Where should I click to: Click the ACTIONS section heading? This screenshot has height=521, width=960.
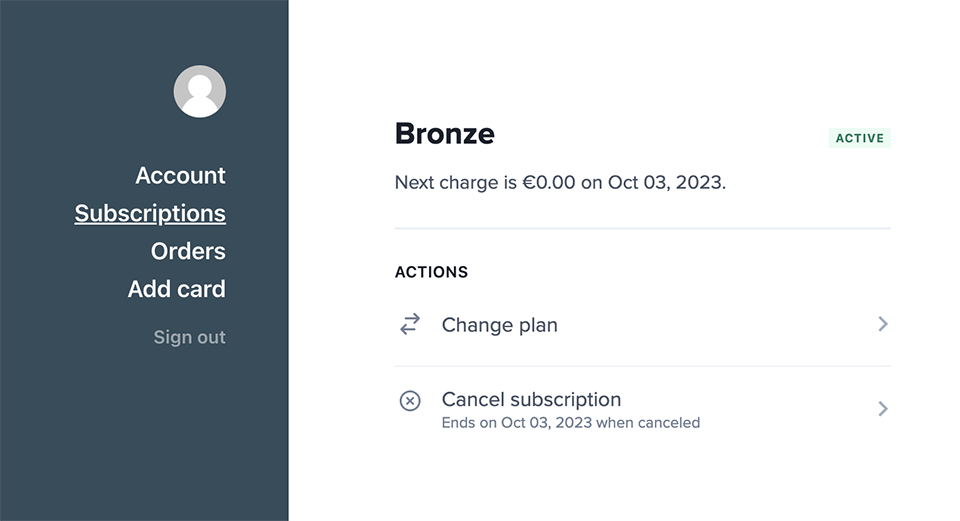tap(431, 272)
